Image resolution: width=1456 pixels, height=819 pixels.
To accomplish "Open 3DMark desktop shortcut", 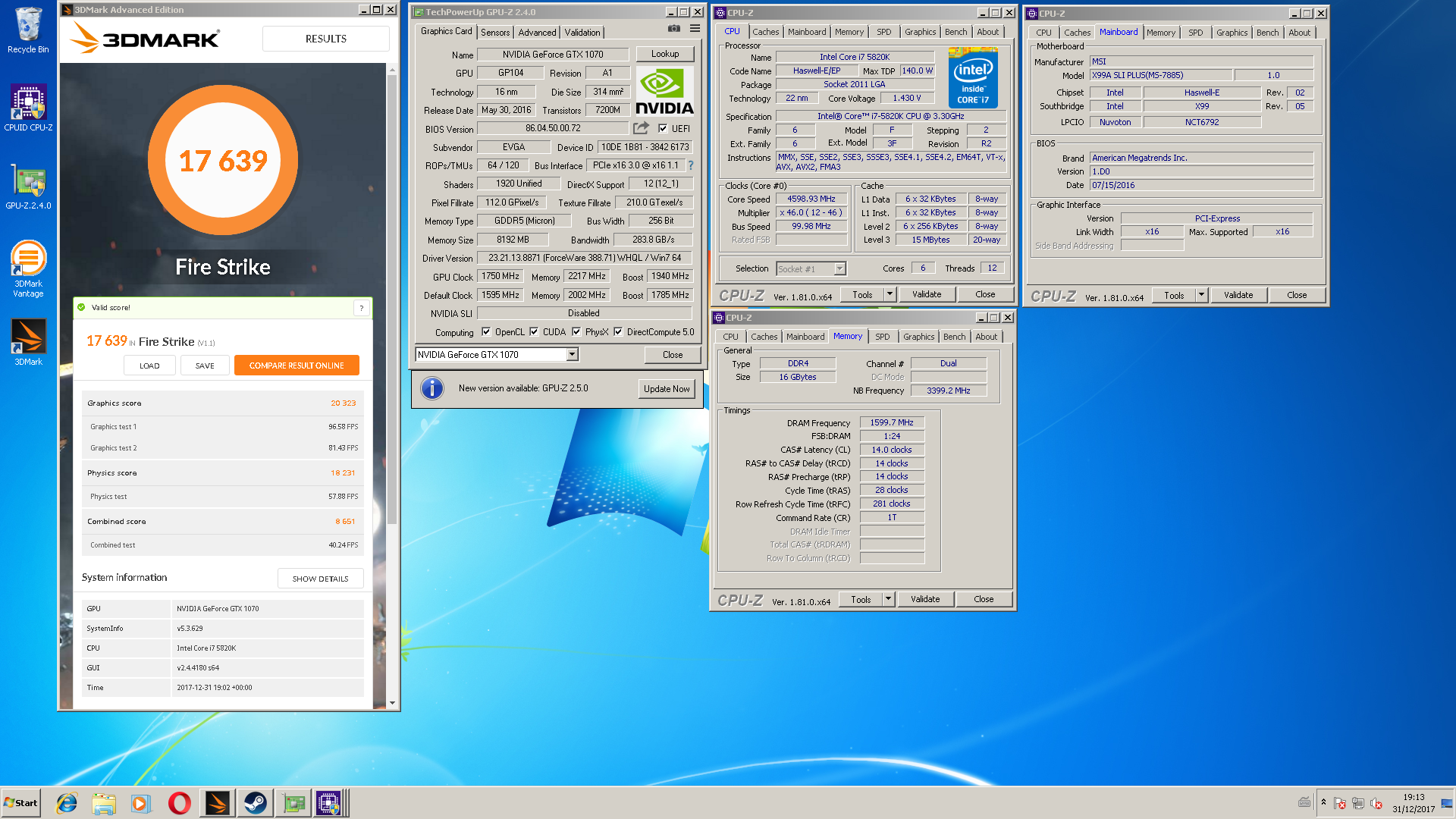I will point(28,342).
